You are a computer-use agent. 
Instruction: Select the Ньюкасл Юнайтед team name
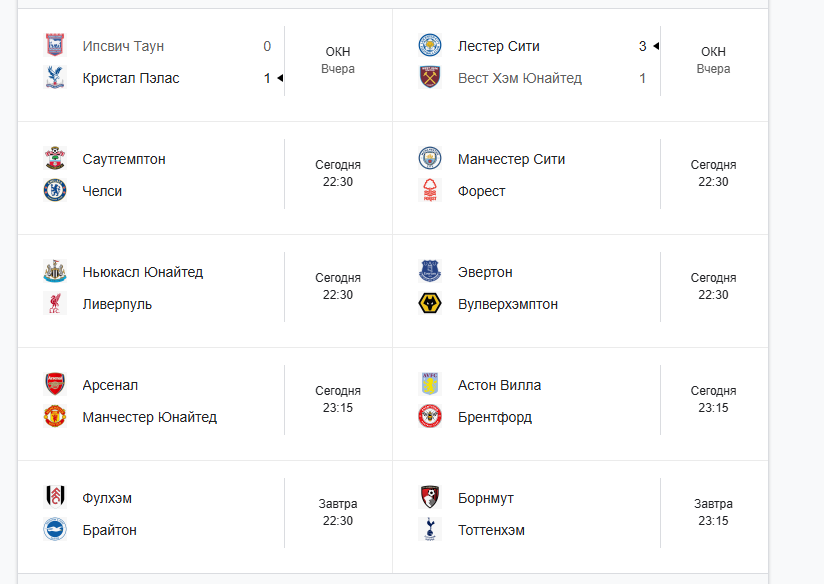tap(143, 272)
